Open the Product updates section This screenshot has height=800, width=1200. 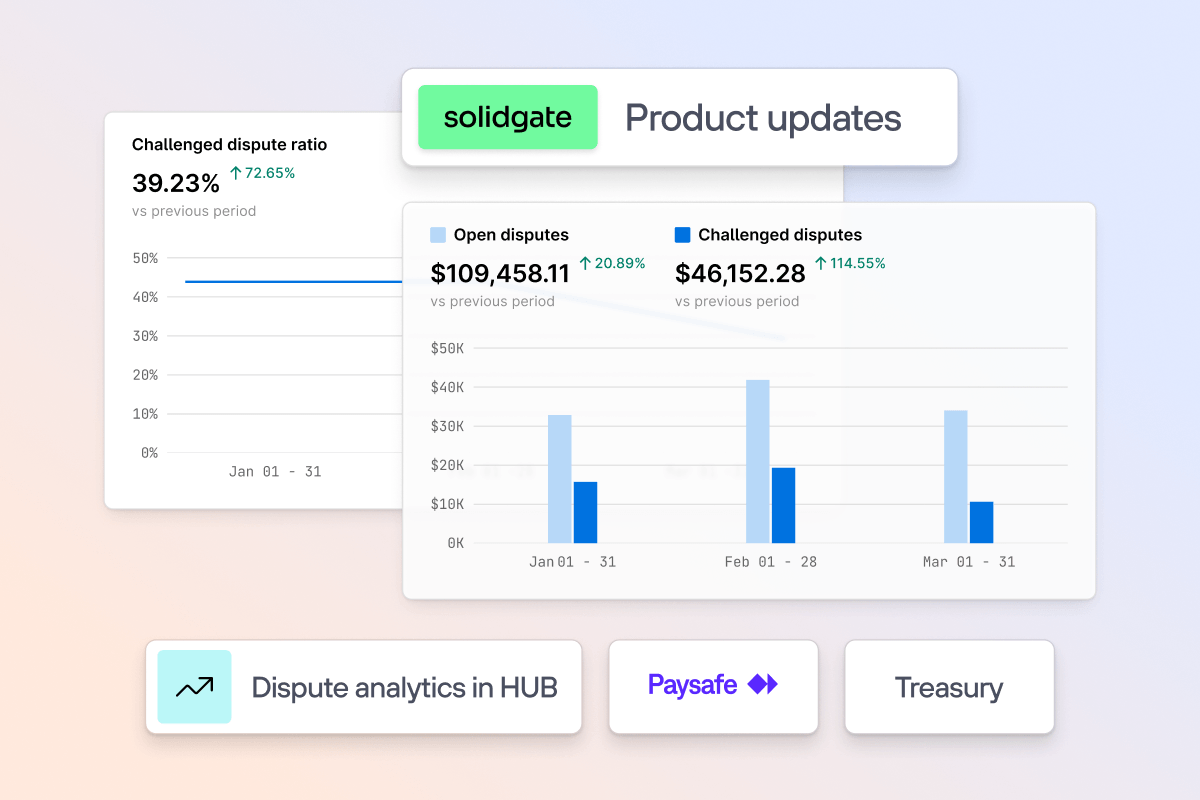click(762, 117)
